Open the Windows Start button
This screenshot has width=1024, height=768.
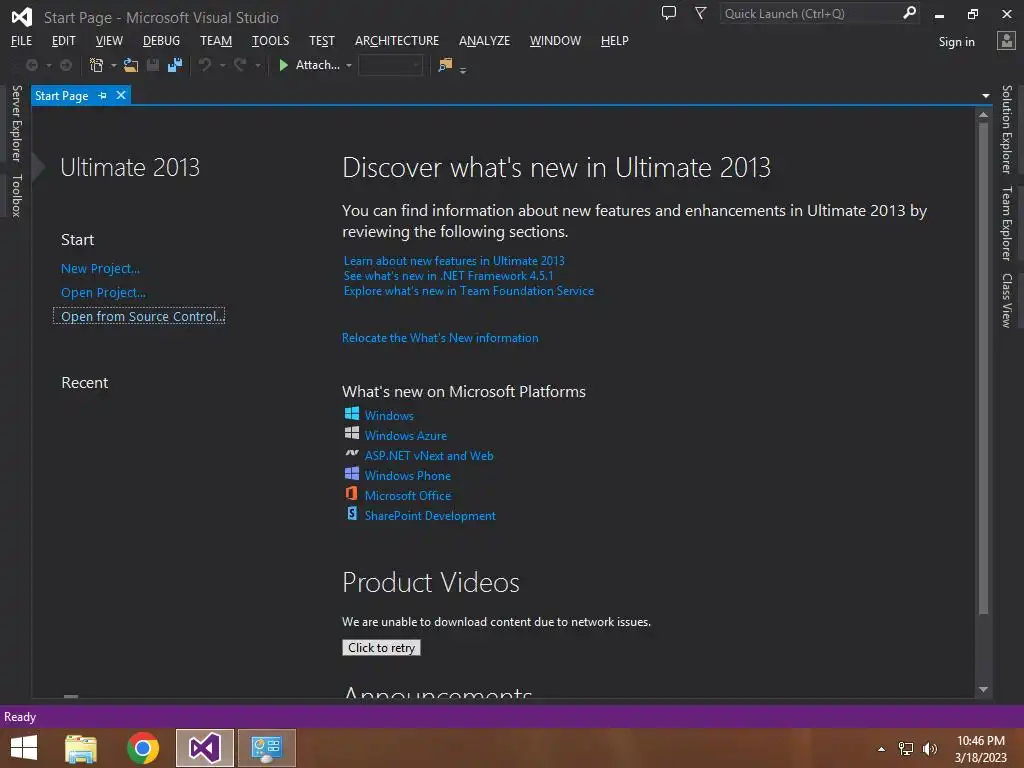tap(24, 748)
